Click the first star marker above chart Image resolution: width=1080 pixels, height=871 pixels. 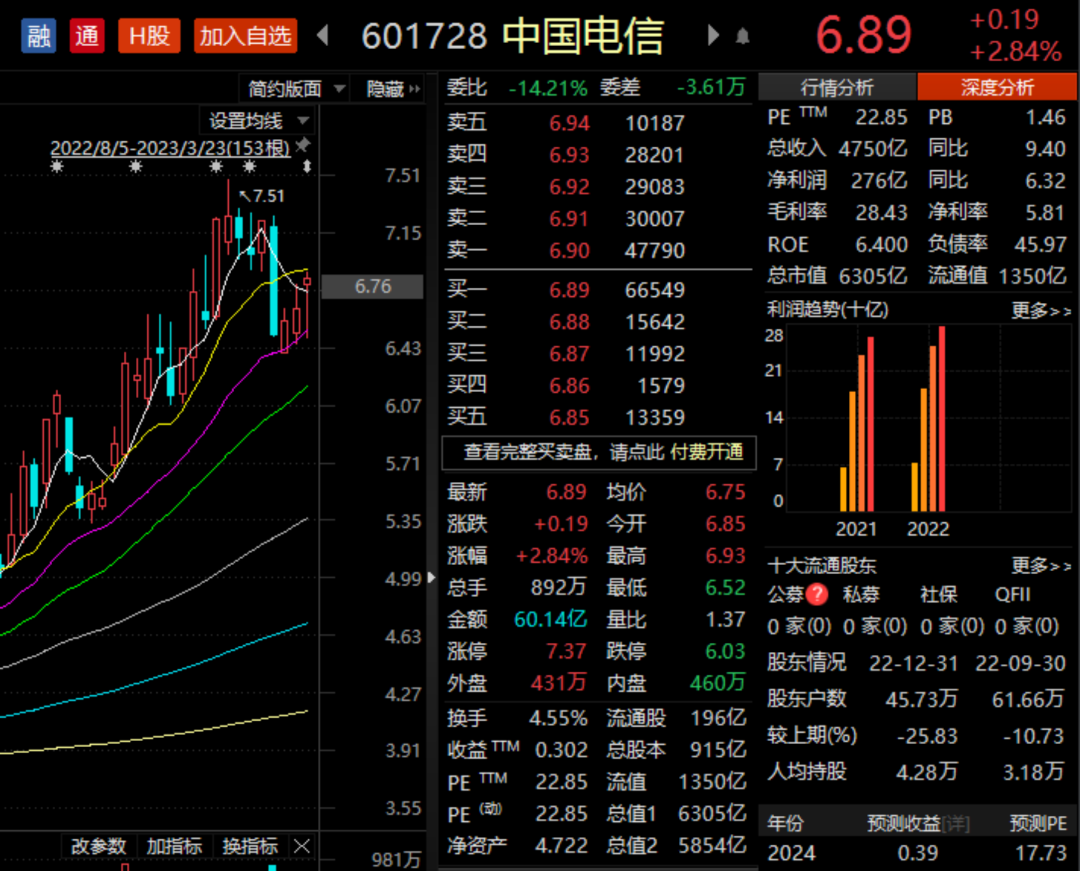tap(57, 166)
